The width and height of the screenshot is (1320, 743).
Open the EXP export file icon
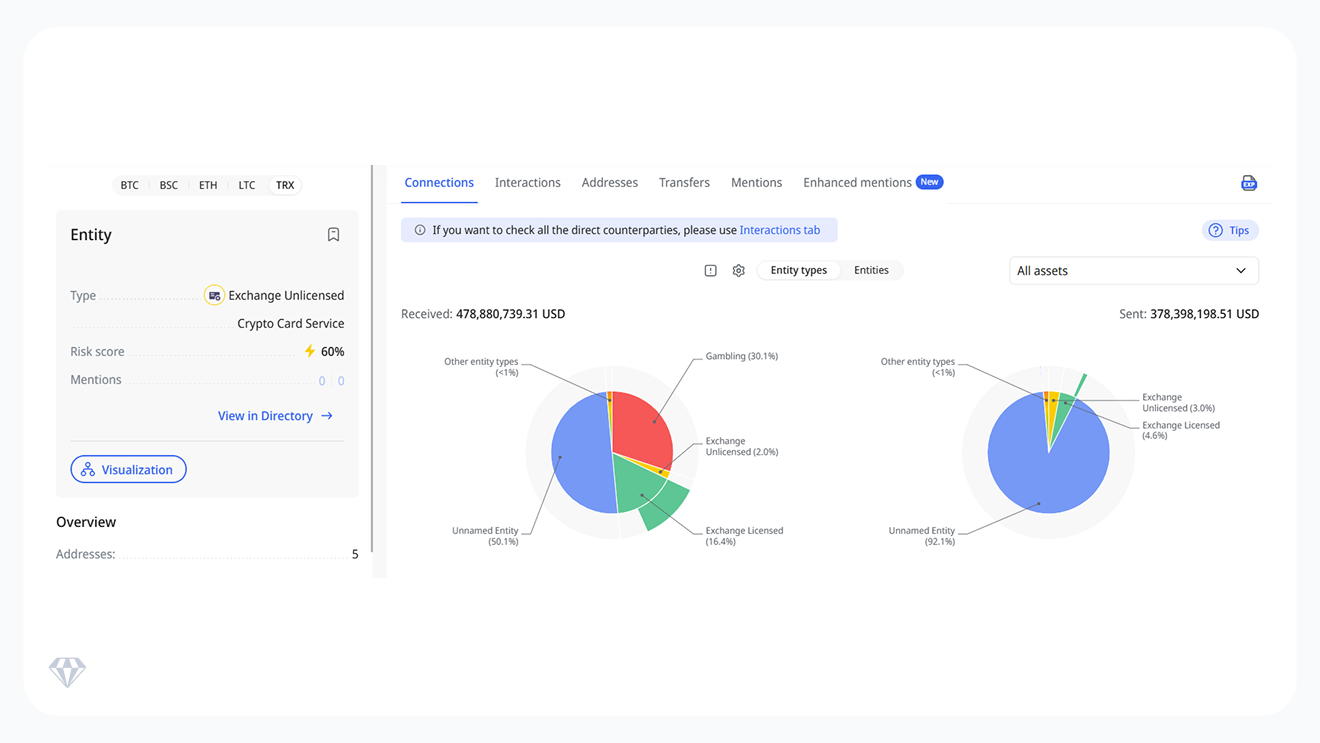pos(1249,183)
